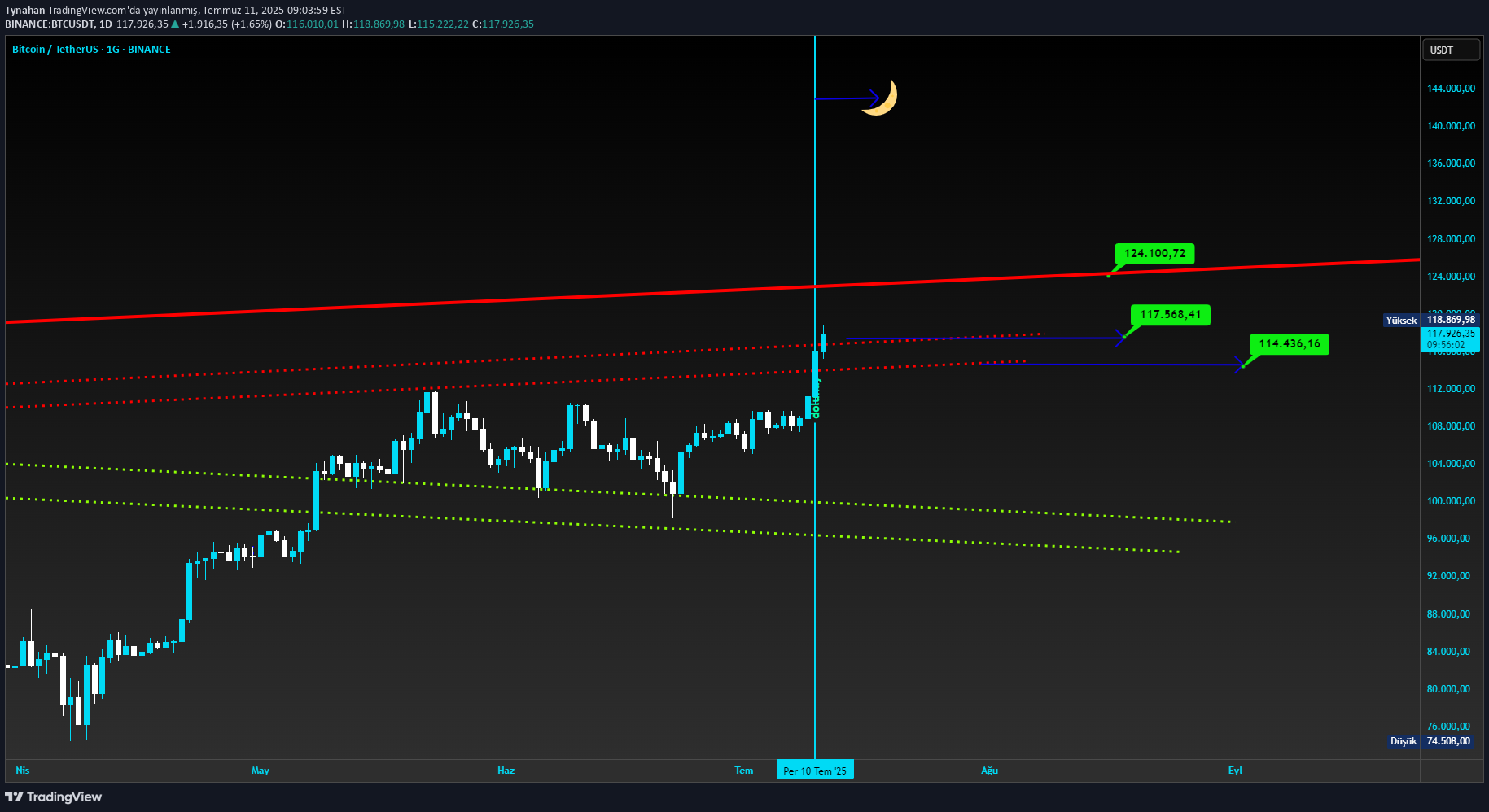
Task: Click the 76.000,00 price axis value
Action: [x=1448, y=727]
